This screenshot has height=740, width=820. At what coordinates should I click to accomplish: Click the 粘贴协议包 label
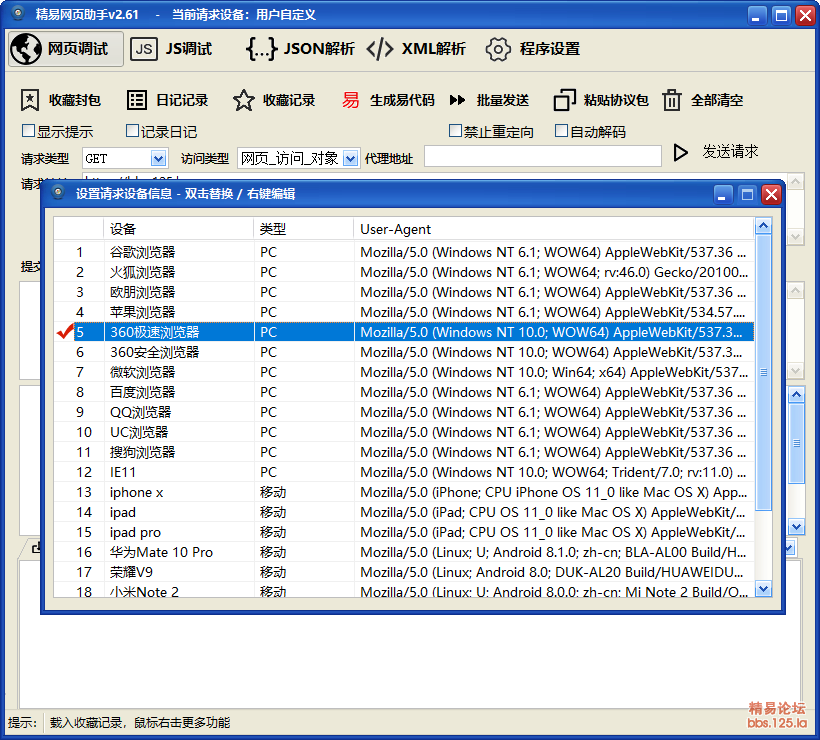click(x=616, y=100)
